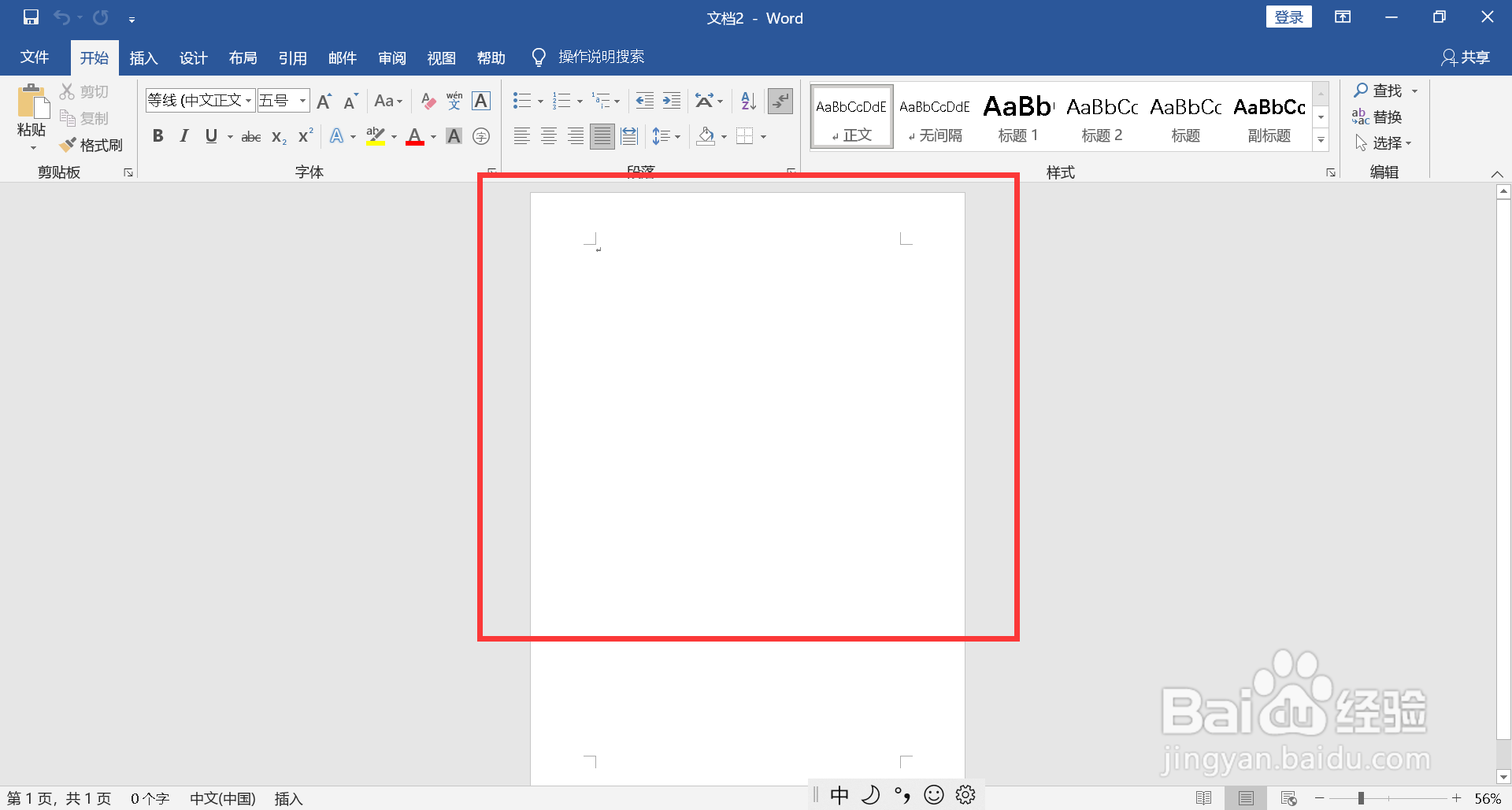
Task: Apply the Subtitle (副标题) style
Action: tap(1269, 117)
